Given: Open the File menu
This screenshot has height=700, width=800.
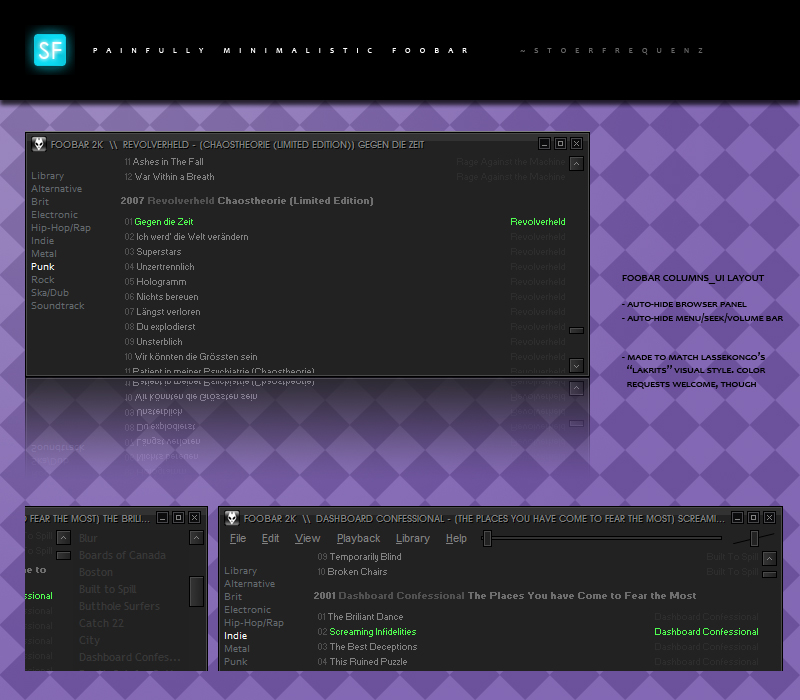Looking at the screenshot, I should point(238,539).
